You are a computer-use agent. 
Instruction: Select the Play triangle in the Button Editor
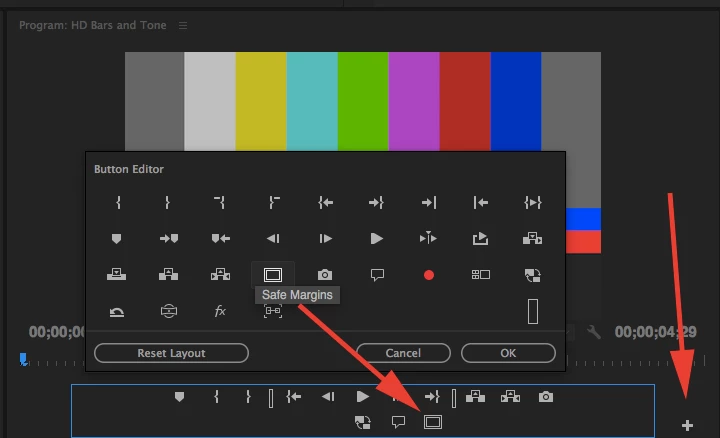coord(377,239)
